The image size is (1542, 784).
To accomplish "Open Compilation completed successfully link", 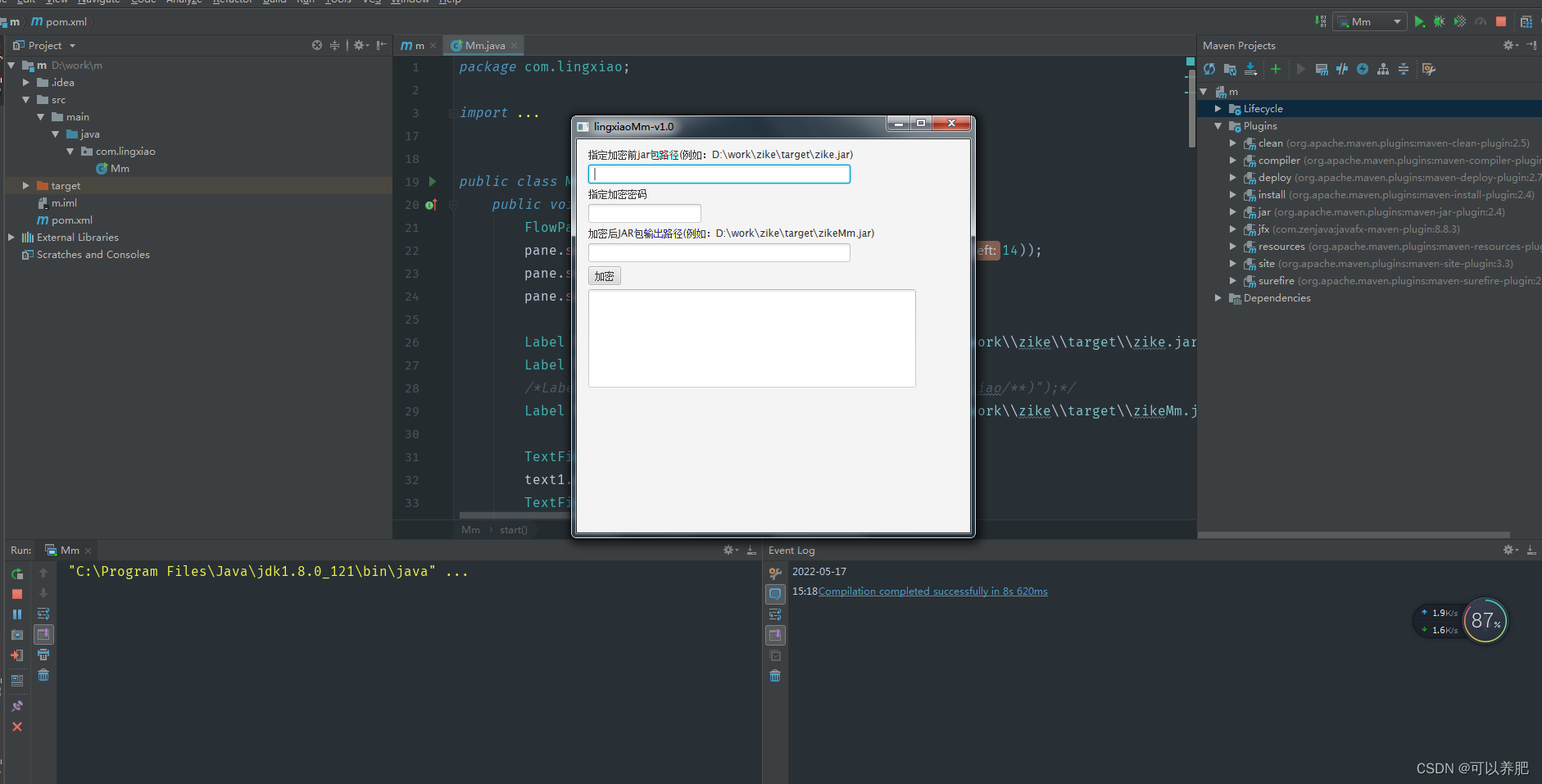I will coord(932,591).
